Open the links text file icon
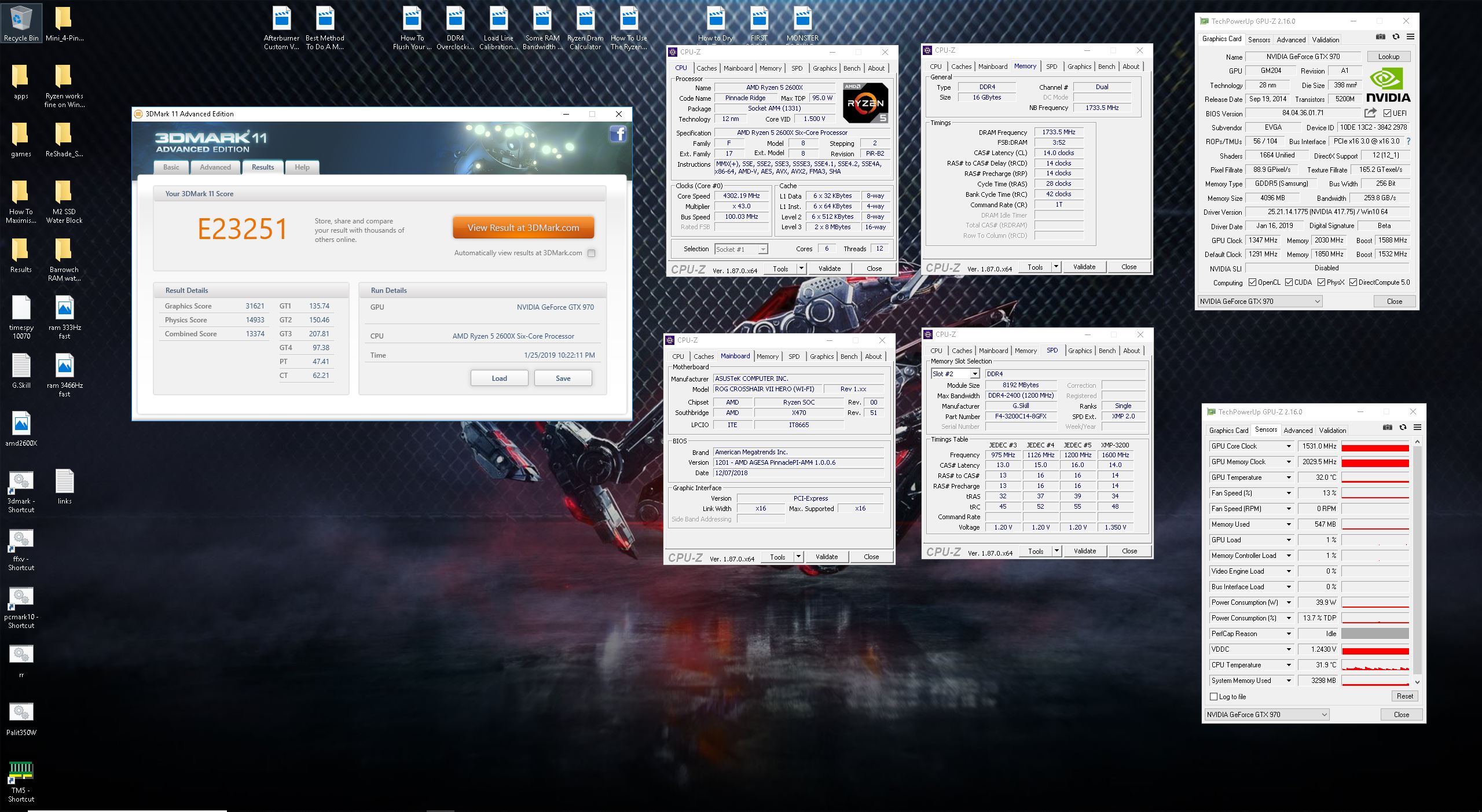 tap(64, 487)
